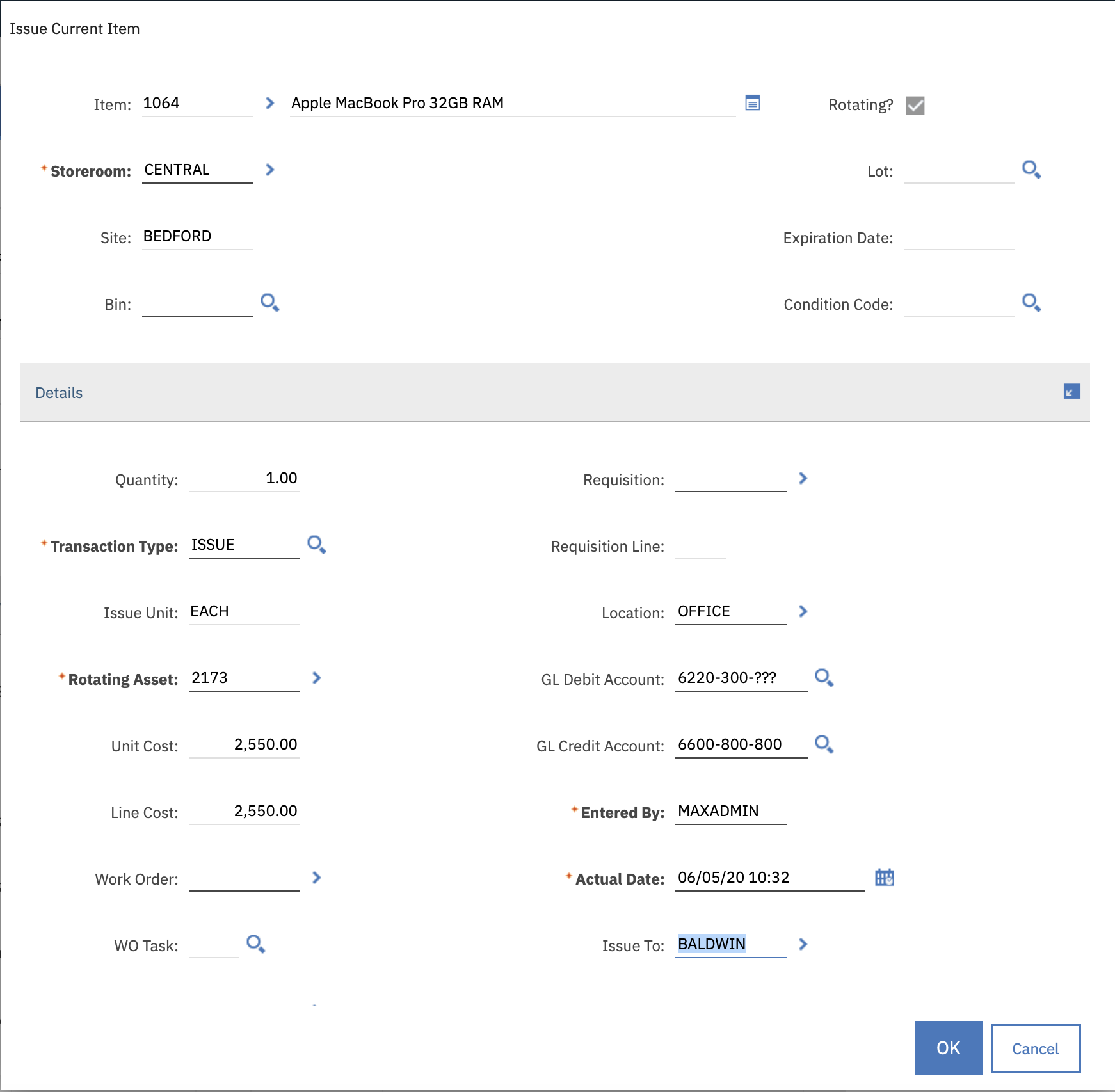This screenshot has width=1115, height=1092.
Task: Open the Actual Date calendar picker
Action: 884,878
